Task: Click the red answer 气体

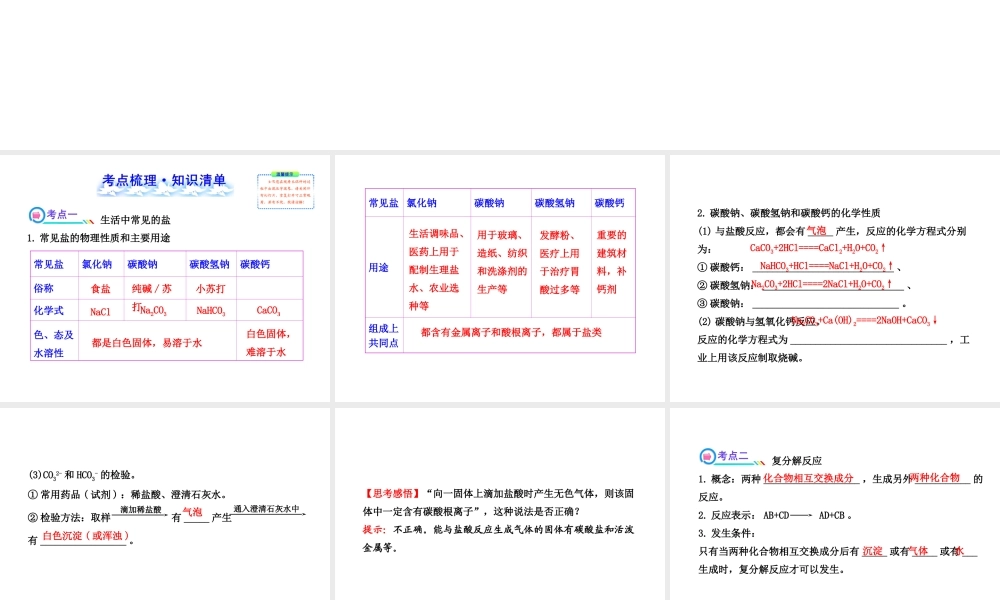Action: [918, 552]
